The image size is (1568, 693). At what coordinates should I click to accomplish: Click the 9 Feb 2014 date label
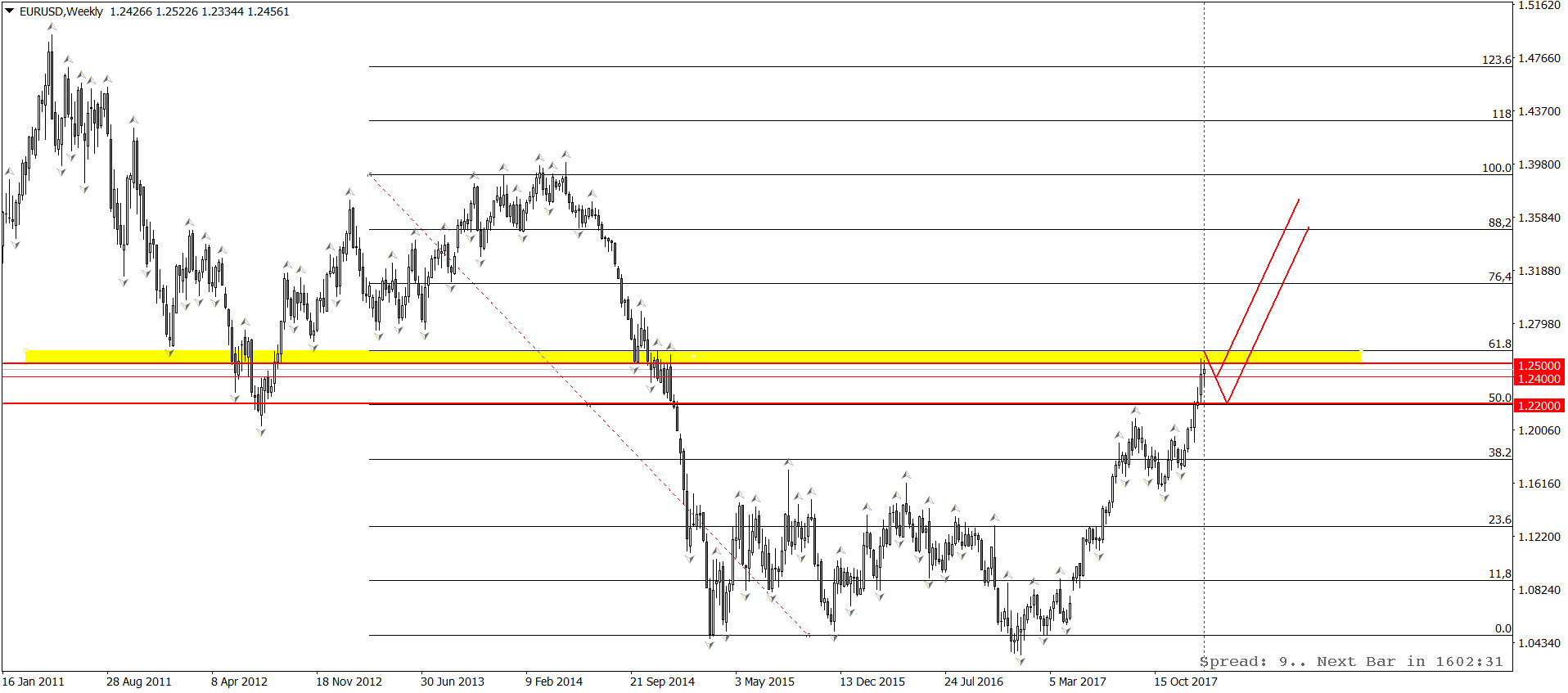(554, 682)
